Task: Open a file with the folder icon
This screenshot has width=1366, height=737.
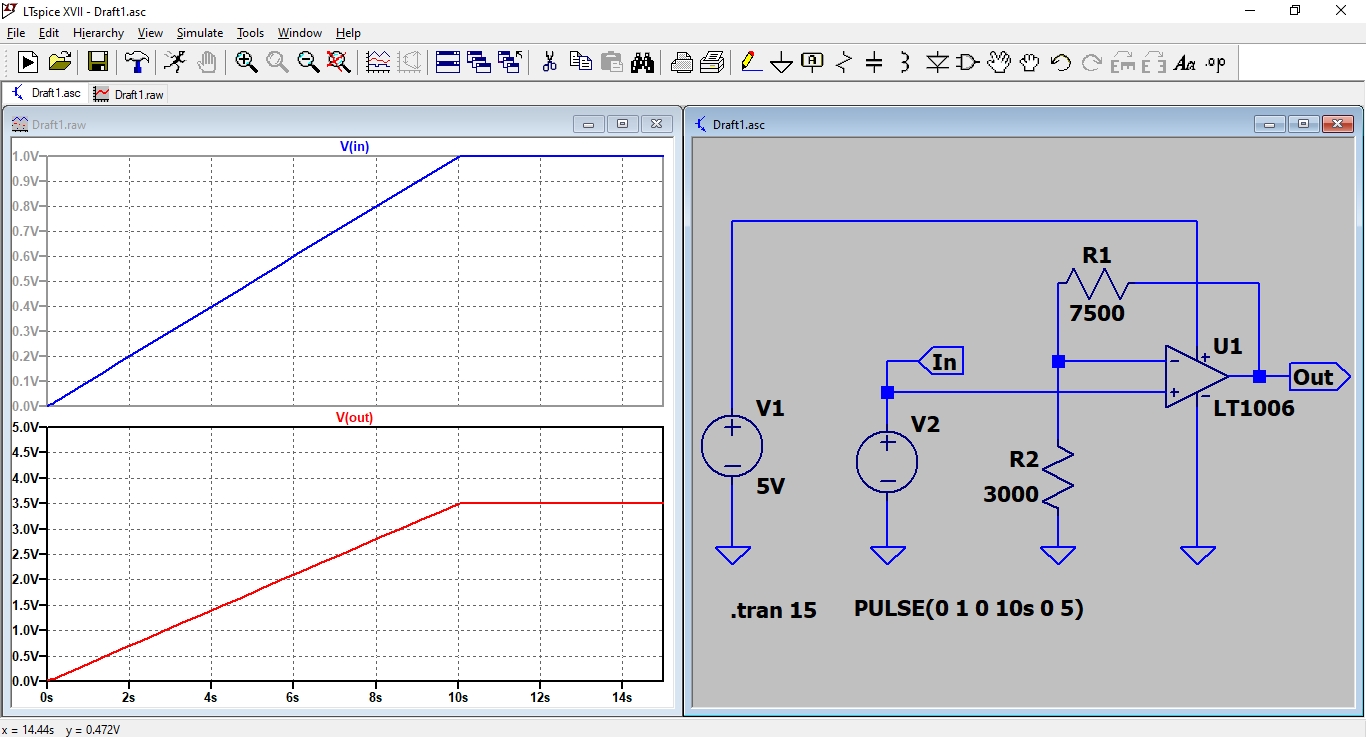Action: [60, 62]
